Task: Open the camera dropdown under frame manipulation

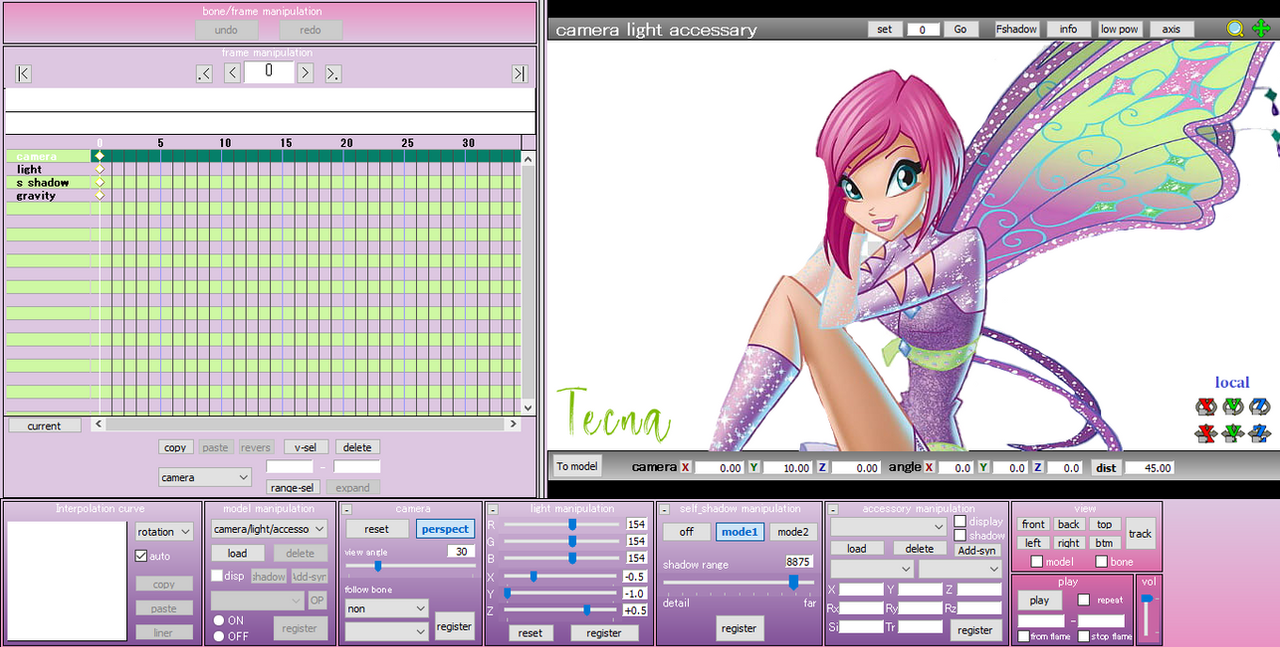Action: pyautogui.click(x=204, y=478)
